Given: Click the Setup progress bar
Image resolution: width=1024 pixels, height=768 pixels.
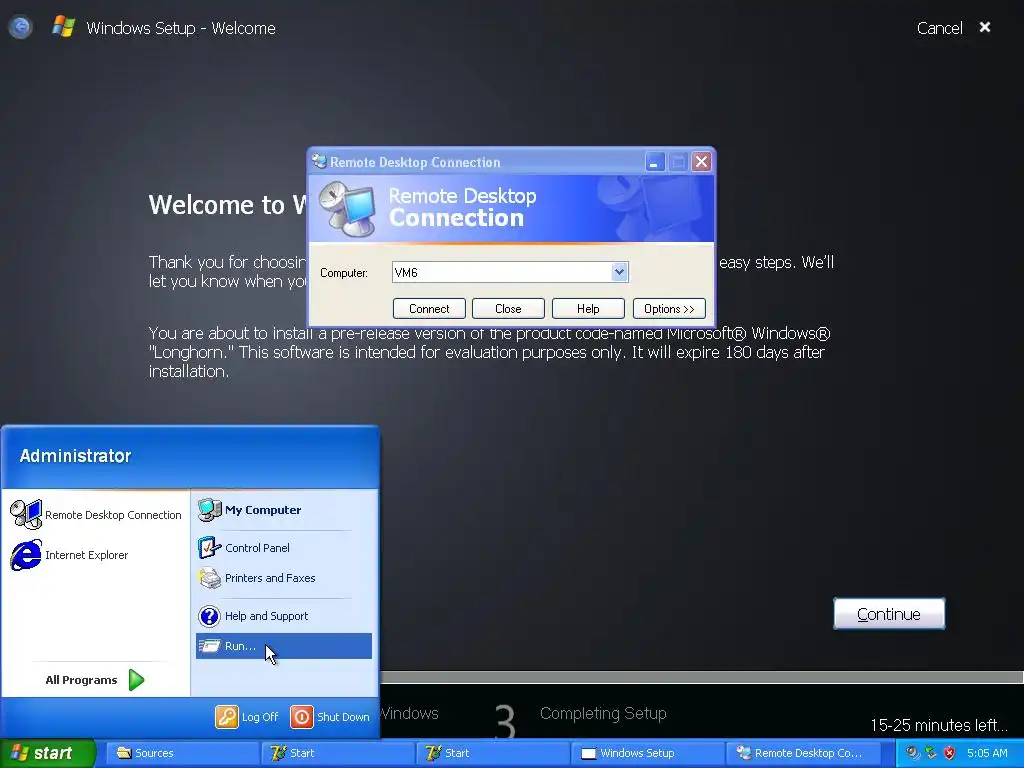Looking at the screenshot, I should (x=701, y=677).
